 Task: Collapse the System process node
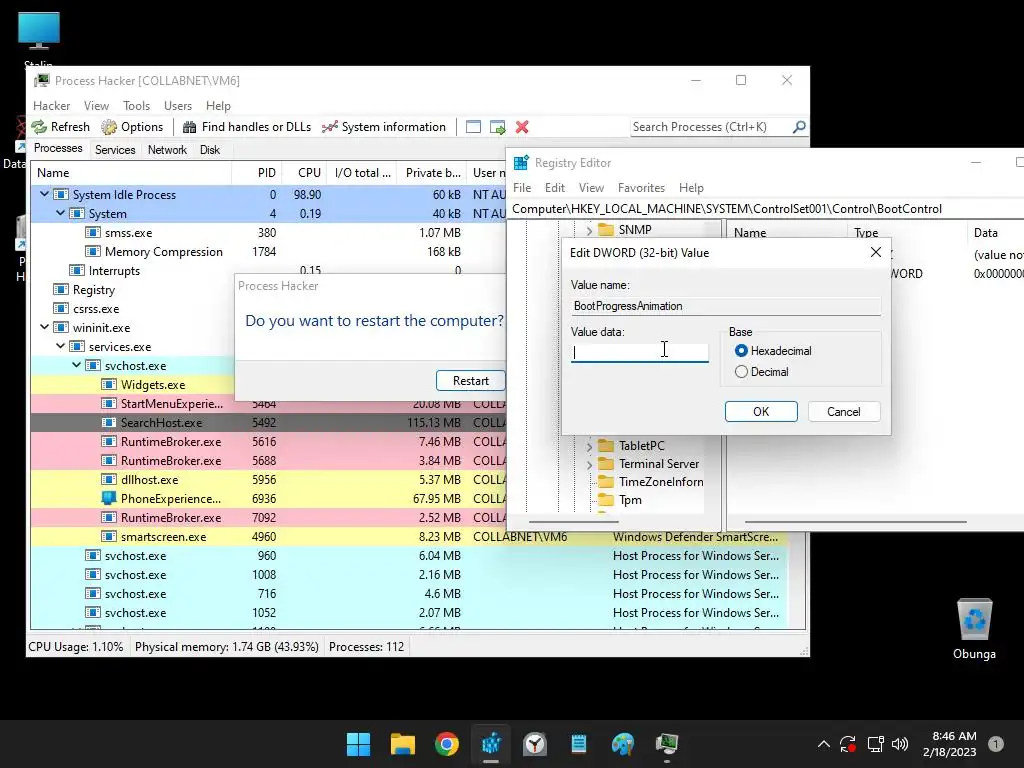coord(61,213)
